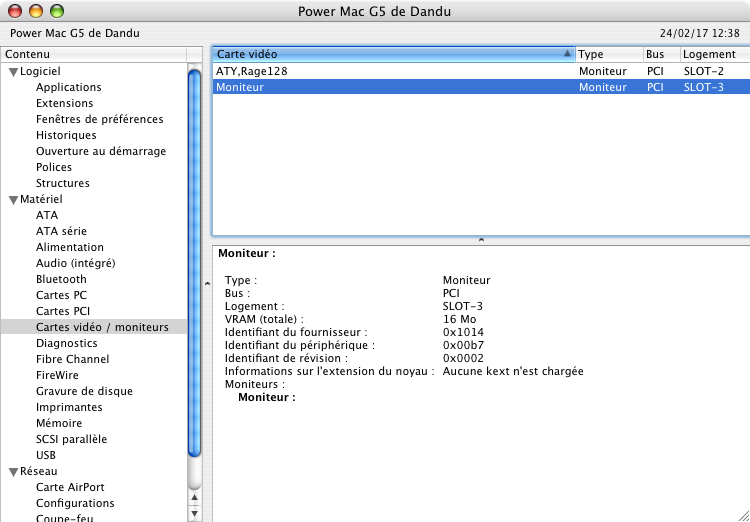Collapse the Réseau disclosure triangle
The image size is (750, 522).
click(13, 472)
